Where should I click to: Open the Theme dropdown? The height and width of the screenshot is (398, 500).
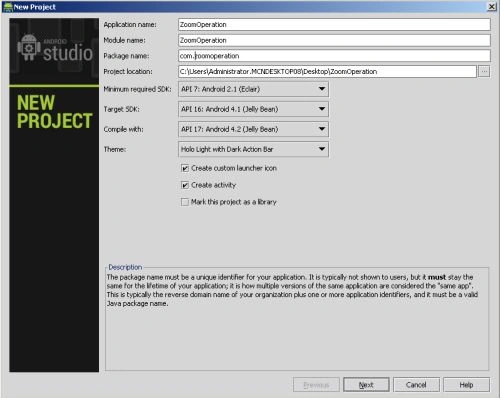[x=253, y=149]
